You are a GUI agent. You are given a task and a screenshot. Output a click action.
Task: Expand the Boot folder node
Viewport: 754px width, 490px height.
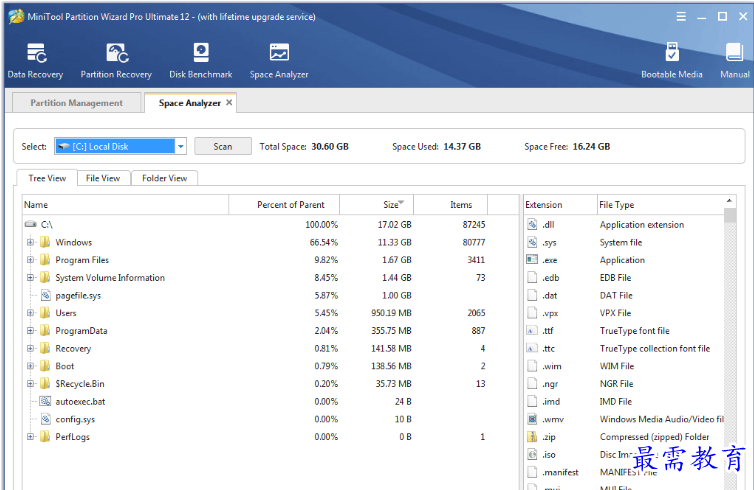[x=30, y=366]
